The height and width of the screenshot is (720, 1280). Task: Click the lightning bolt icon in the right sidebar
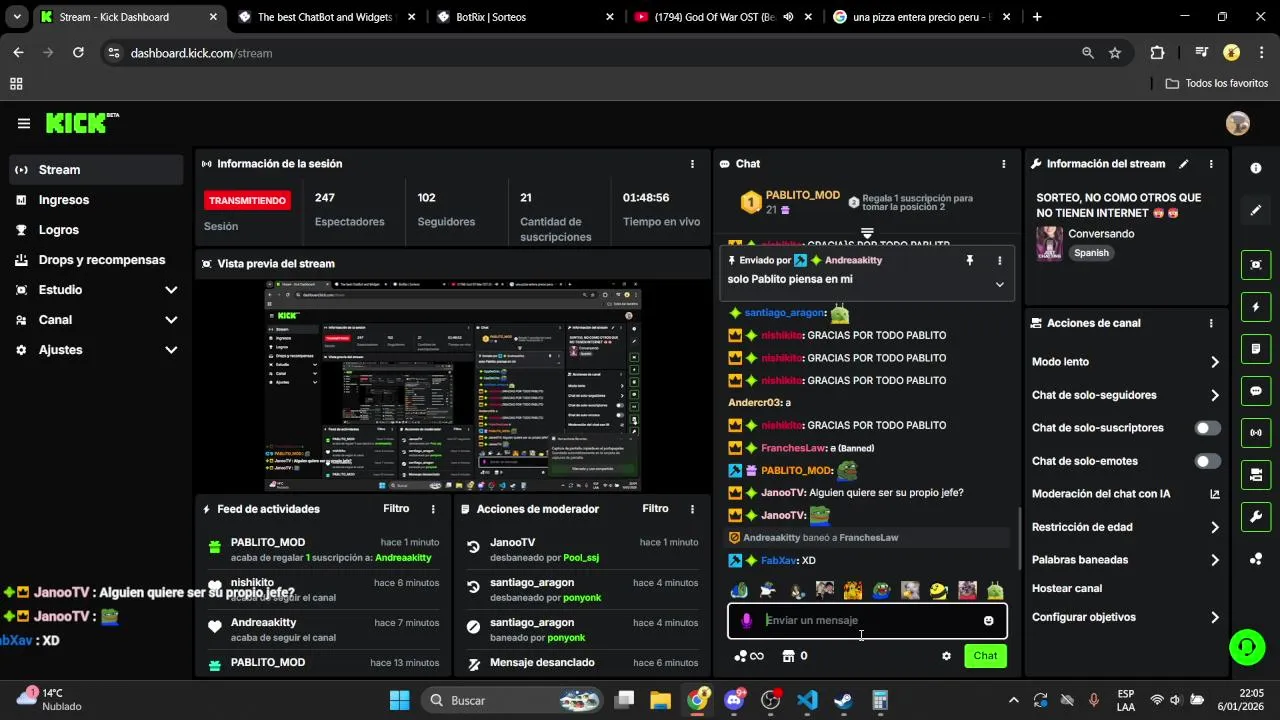1256,307
